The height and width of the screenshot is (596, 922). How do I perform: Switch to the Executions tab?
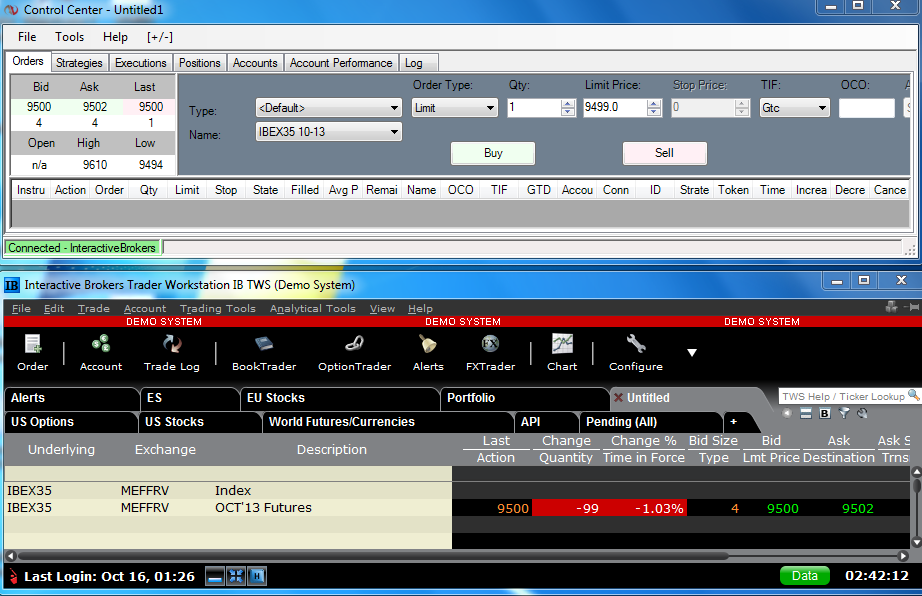coord(141,63)
